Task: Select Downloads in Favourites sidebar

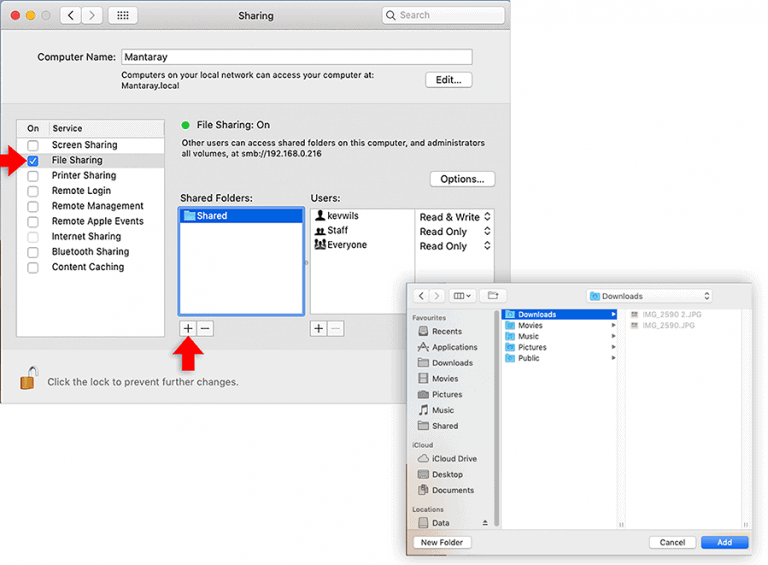Action: pos(446,363)
